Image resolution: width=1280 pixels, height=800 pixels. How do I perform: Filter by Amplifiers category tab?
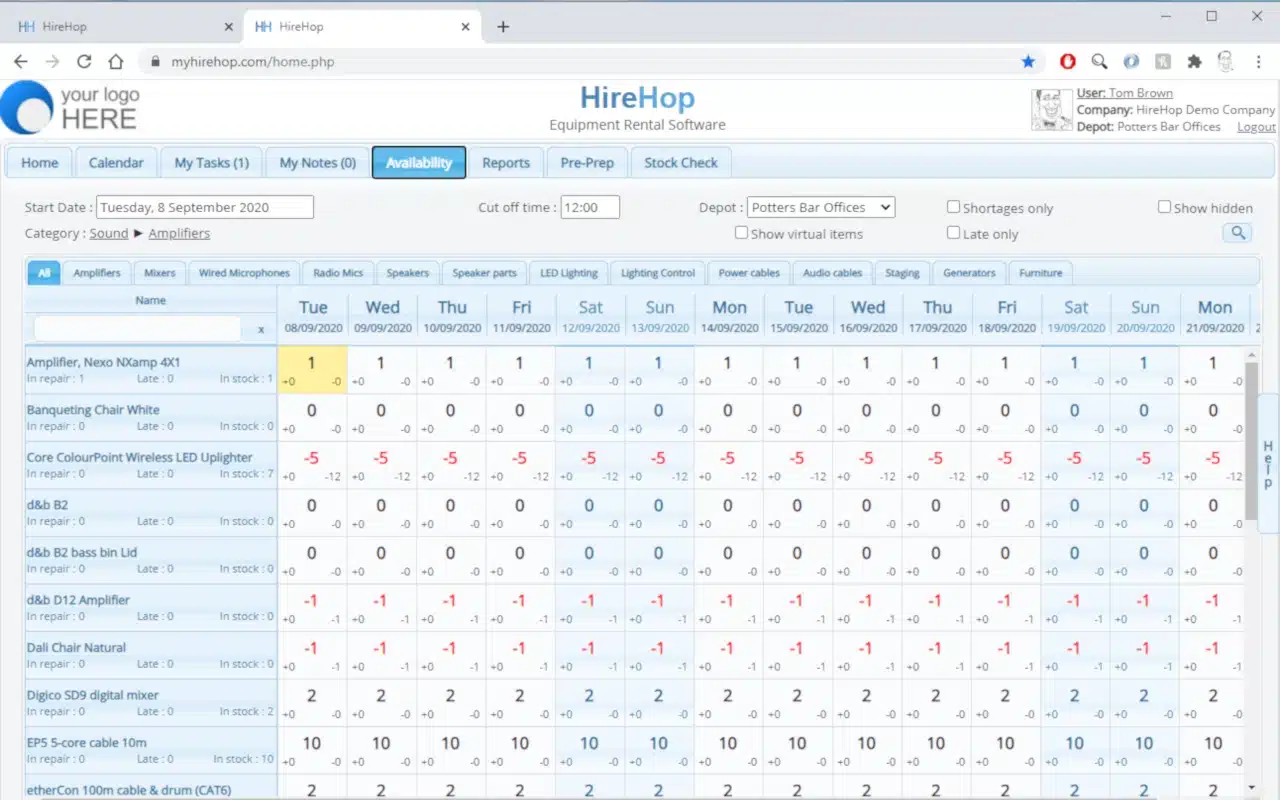pos(97,272)
